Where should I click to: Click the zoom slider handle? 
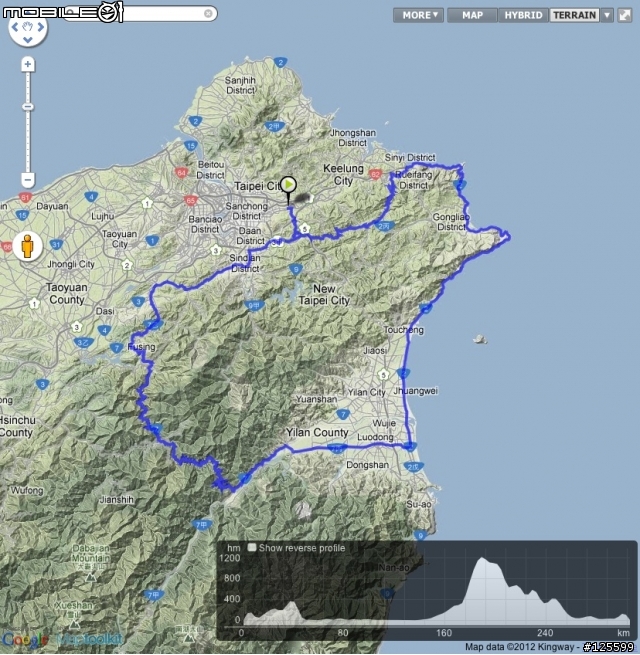(28, 107)
